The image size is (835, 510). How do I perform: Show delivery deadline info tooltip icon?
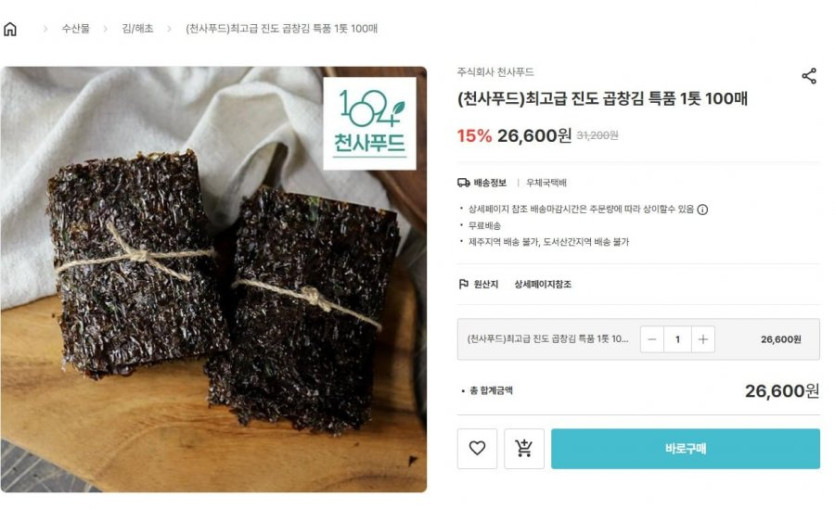(x=702, y=210)
